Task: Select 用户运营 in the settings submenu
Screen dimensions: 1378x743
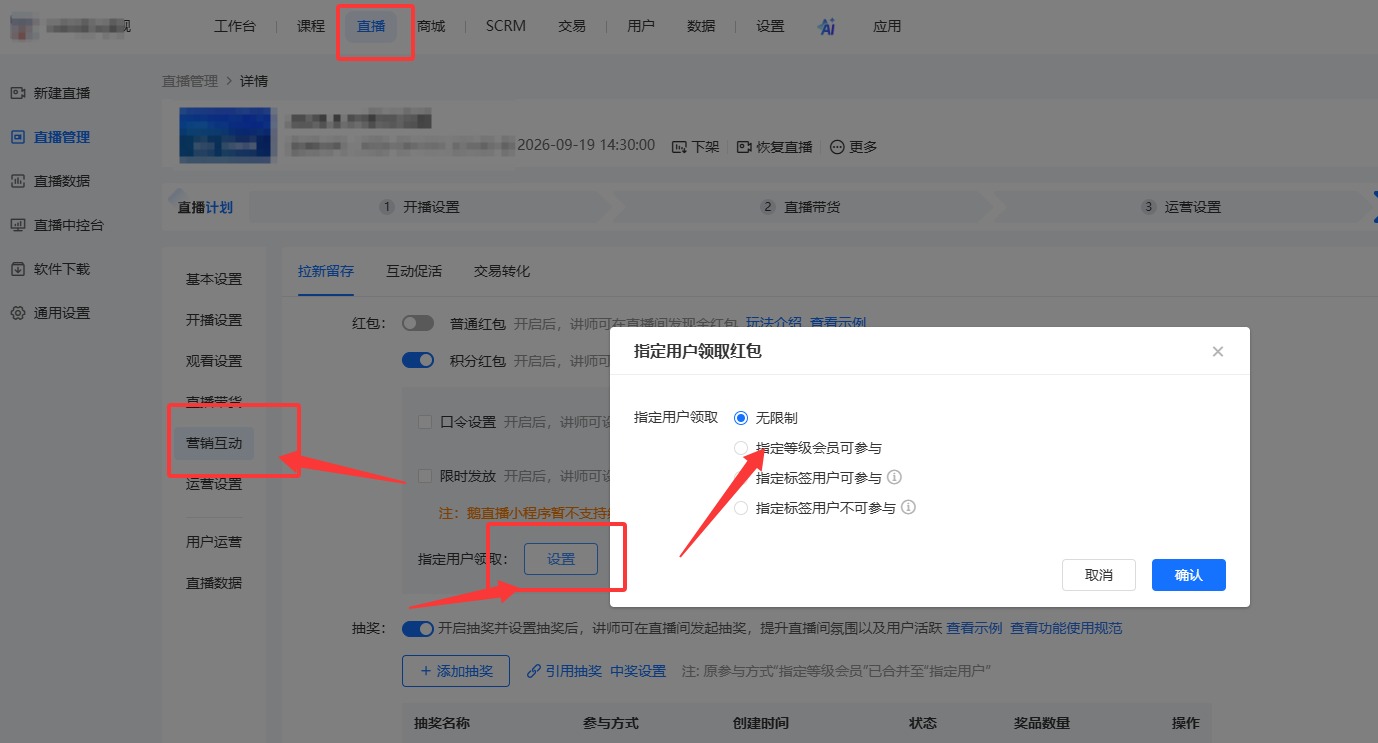Action: (214, 542)
